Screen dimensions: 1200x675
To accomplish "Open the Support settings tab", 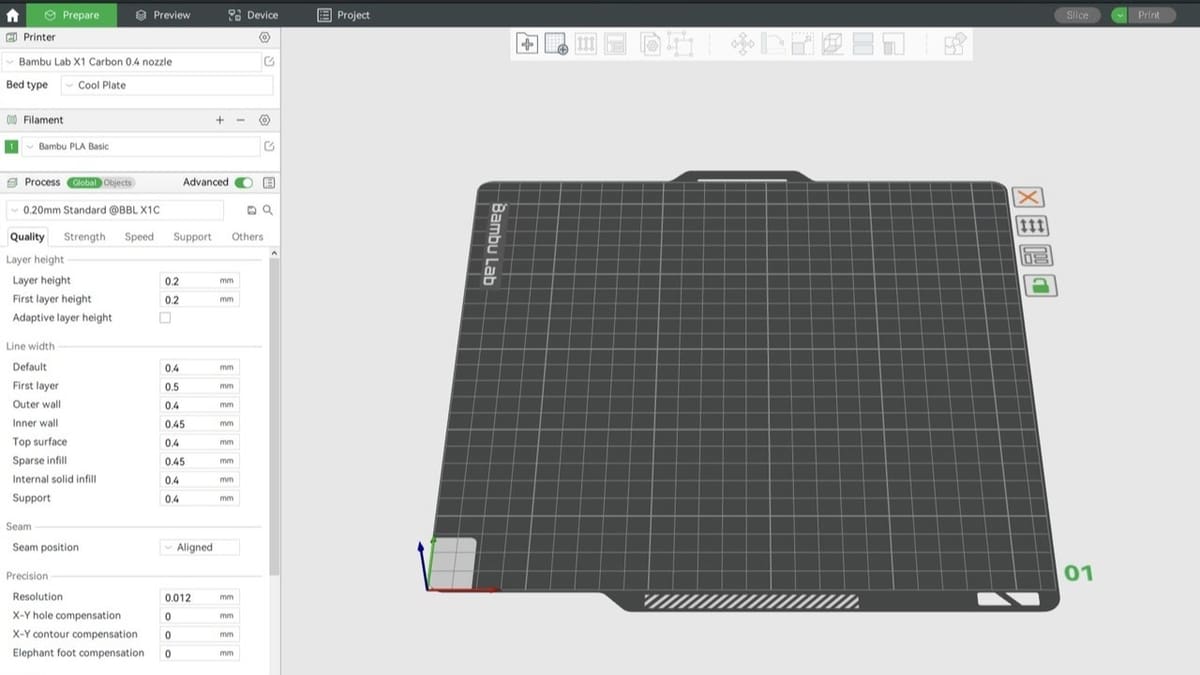I will [192, 237].
